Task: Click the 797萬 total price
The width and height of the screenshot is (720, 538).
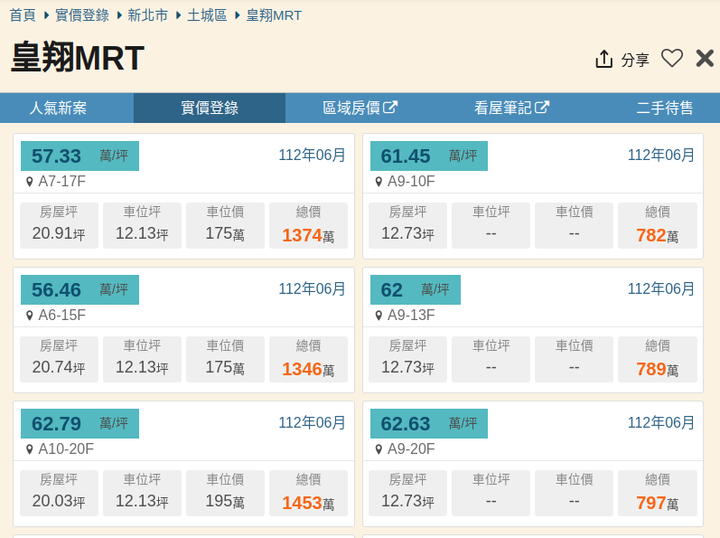Action: pyautogui.click(x=657, y=503)
